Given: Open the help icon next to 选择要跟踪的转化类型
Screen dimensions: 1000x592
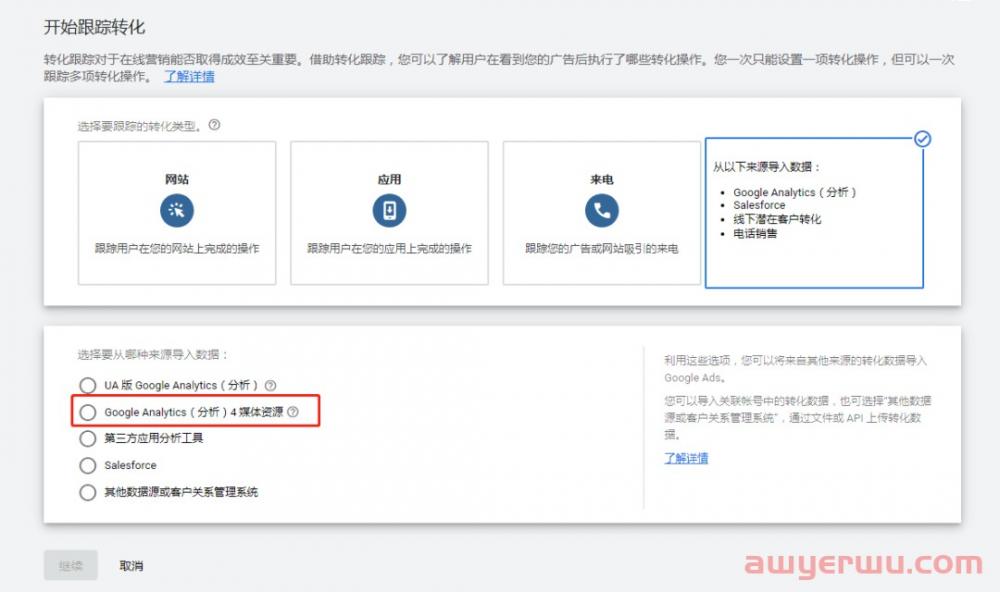Looking at the screenshot, I should click(213, 124).
